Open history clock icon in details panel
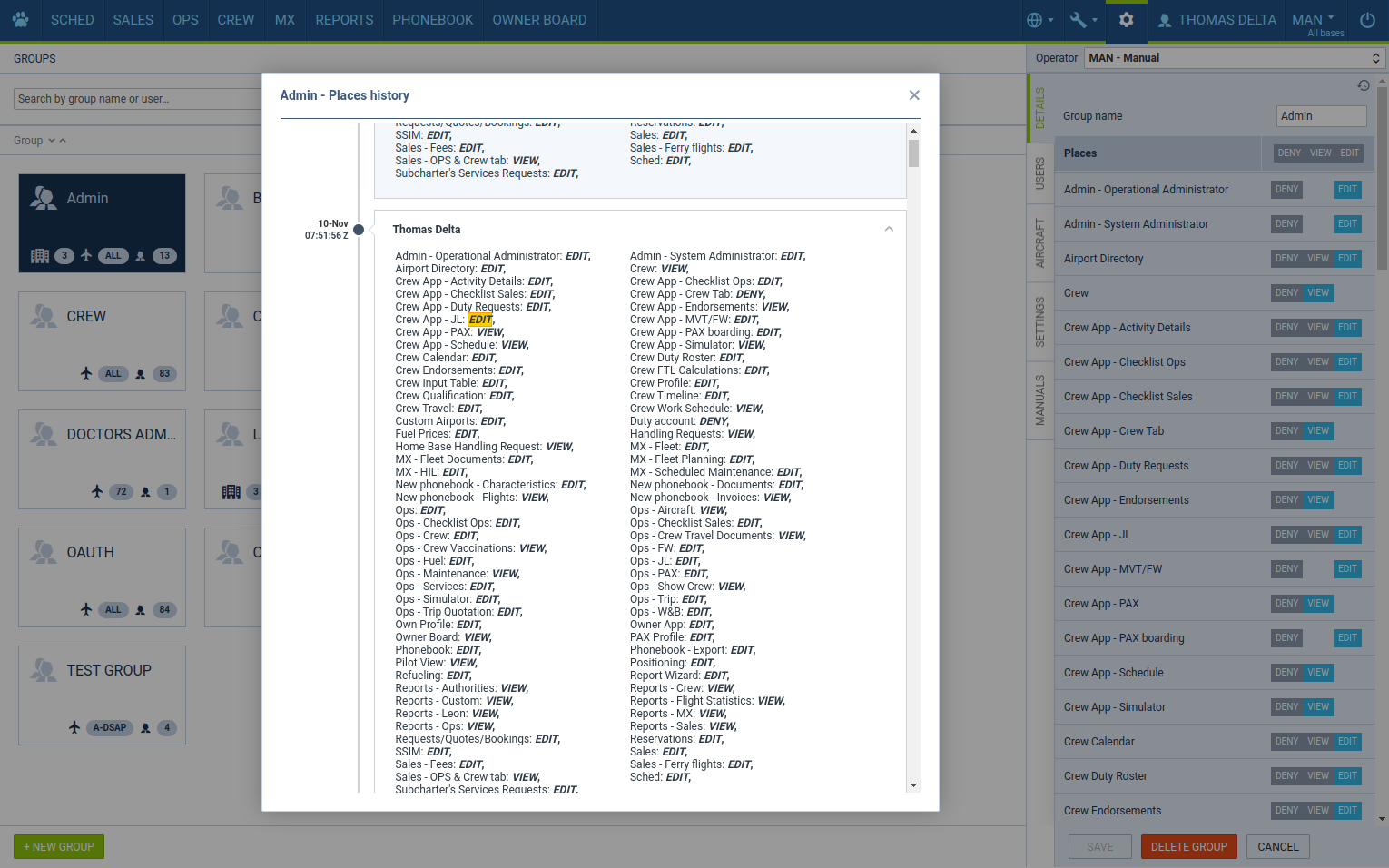The height and width of the screenshot is (868, 1389). [x=1363, y=85]
